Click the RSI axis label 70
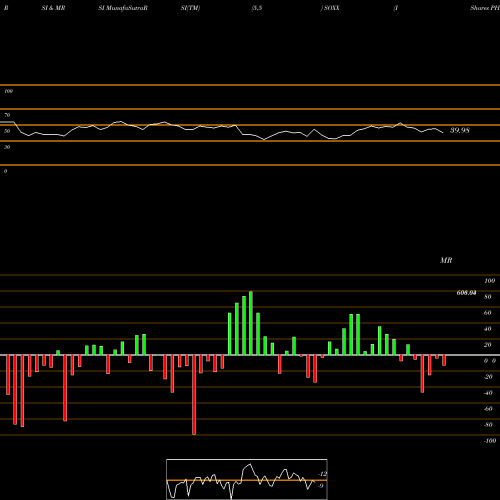 point(7,115)
